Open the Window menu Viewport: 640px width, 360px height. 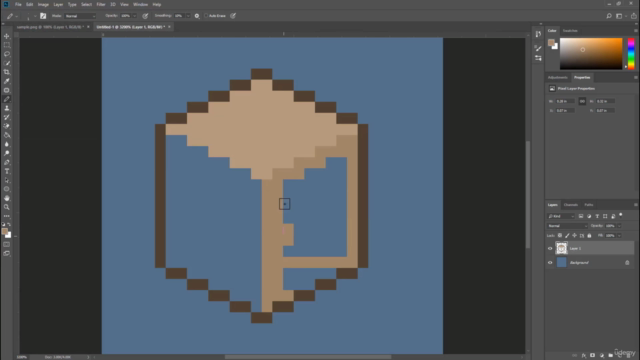tap(140, 4)
